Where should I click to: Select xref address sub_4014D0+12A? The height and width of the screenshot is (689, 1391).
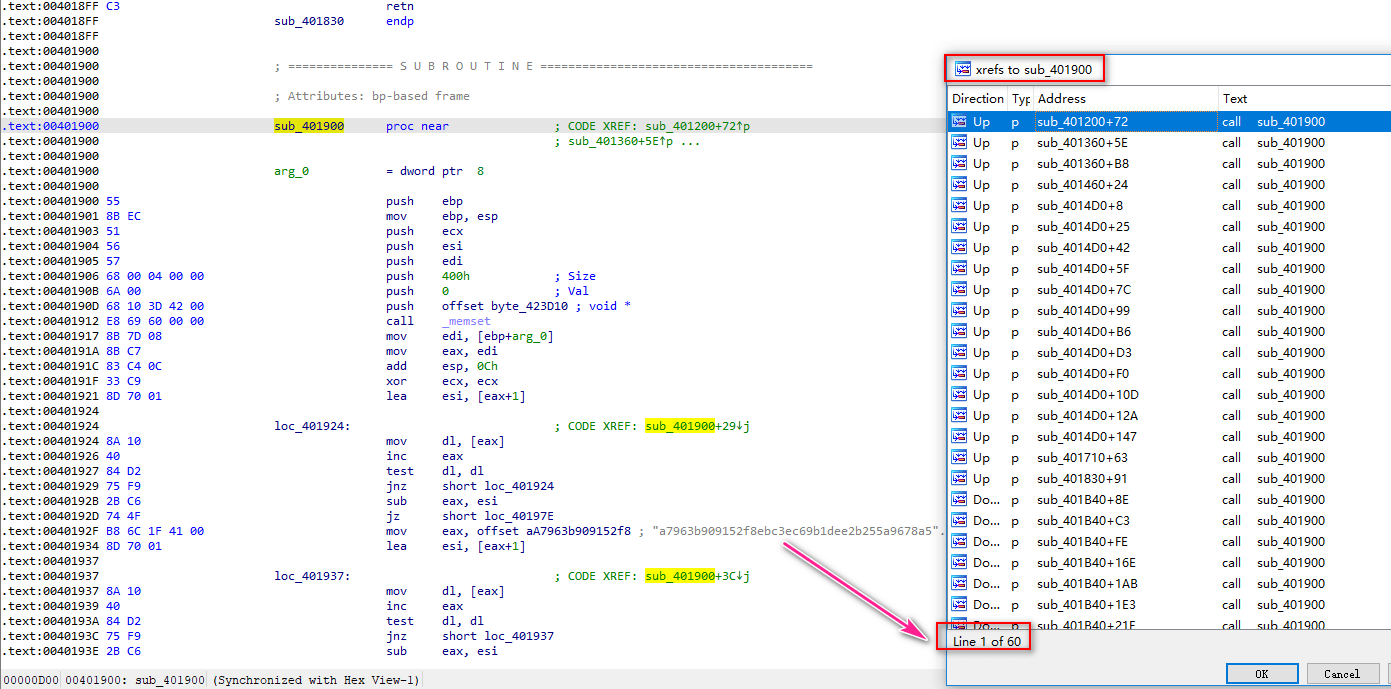click(x=1087, y=415)
